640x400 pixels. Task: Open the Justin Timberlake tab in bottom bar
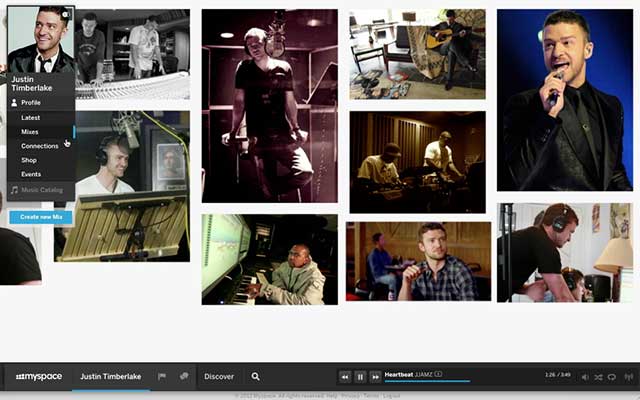point(111,376)
